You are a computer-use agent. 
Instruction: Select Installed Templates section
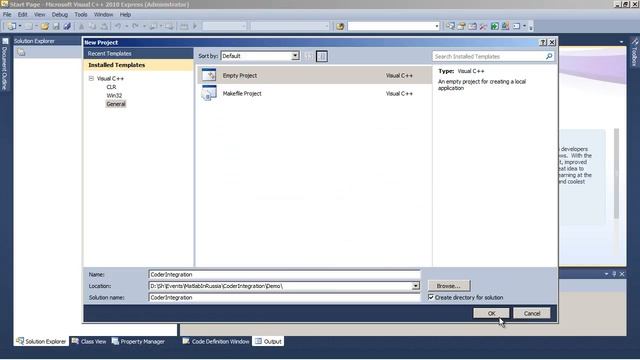point(138,65)
